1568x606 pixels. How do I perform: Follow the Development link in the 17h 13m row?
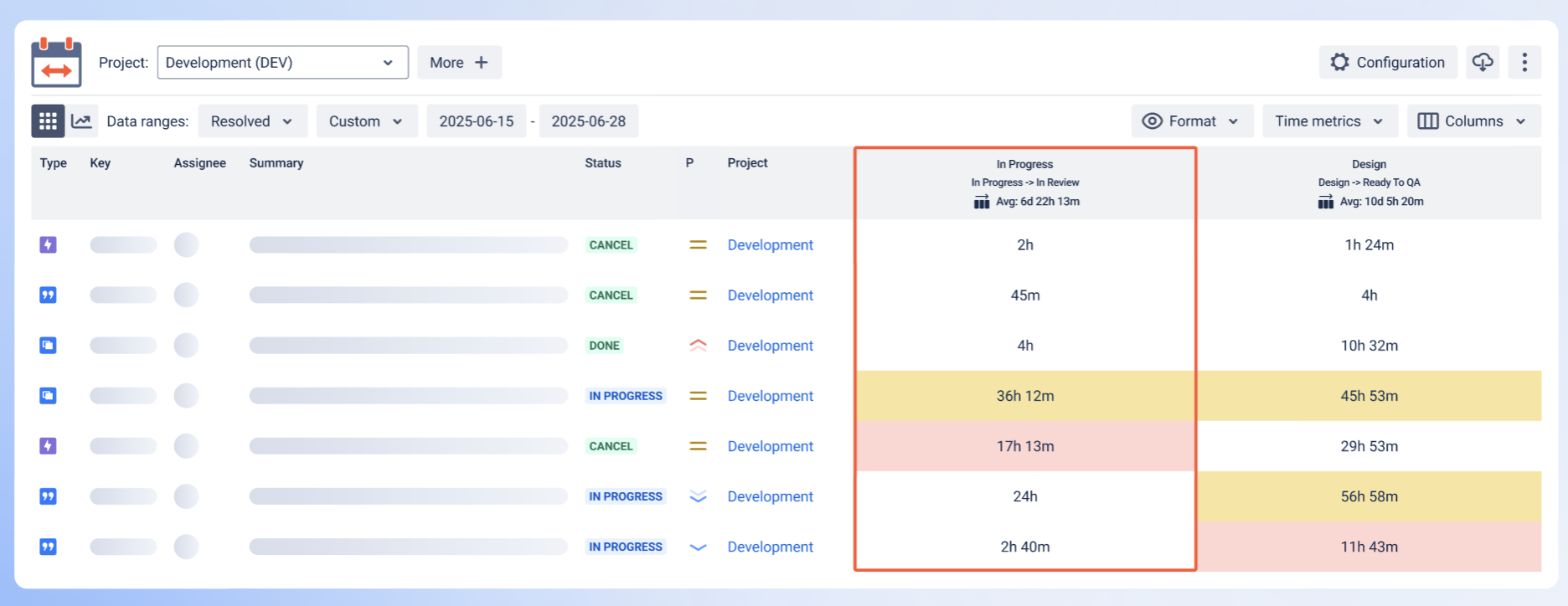click(770, 446)
